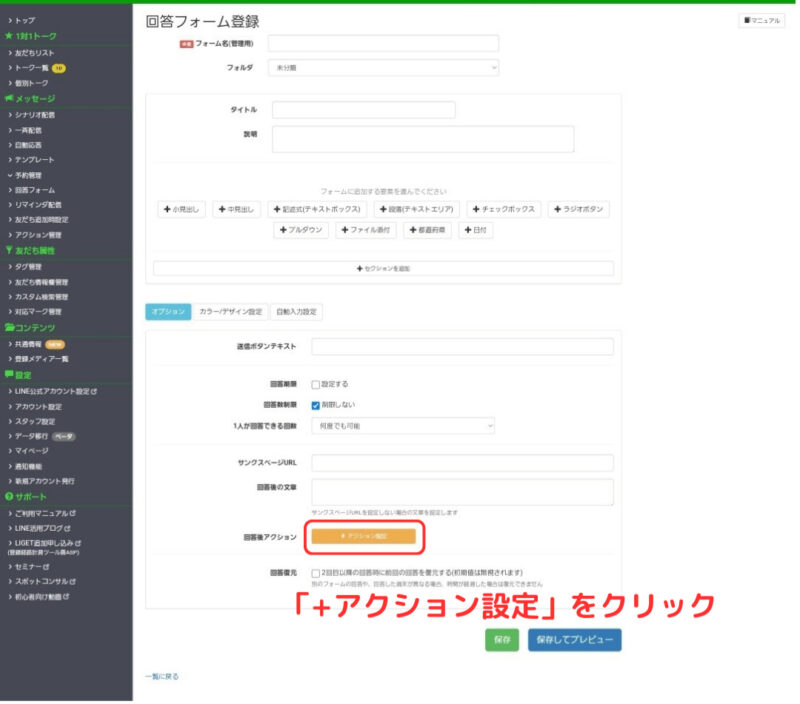Select the オプション tab
Image resolution: width=800 pixels, height=704 pixels.
click(x=168, y=313)
